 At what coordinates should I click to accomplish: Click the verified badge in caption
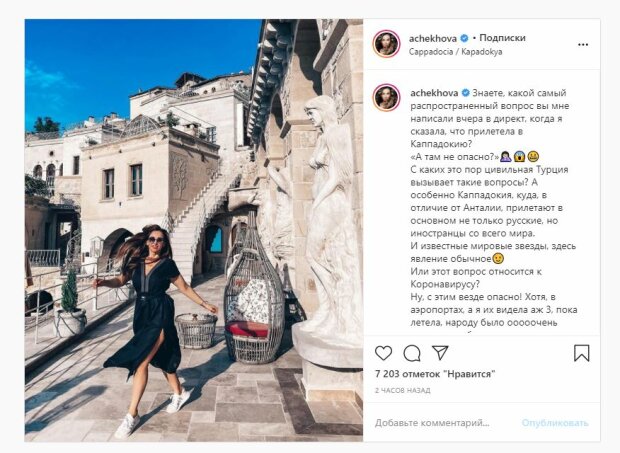tap(465, 93)
